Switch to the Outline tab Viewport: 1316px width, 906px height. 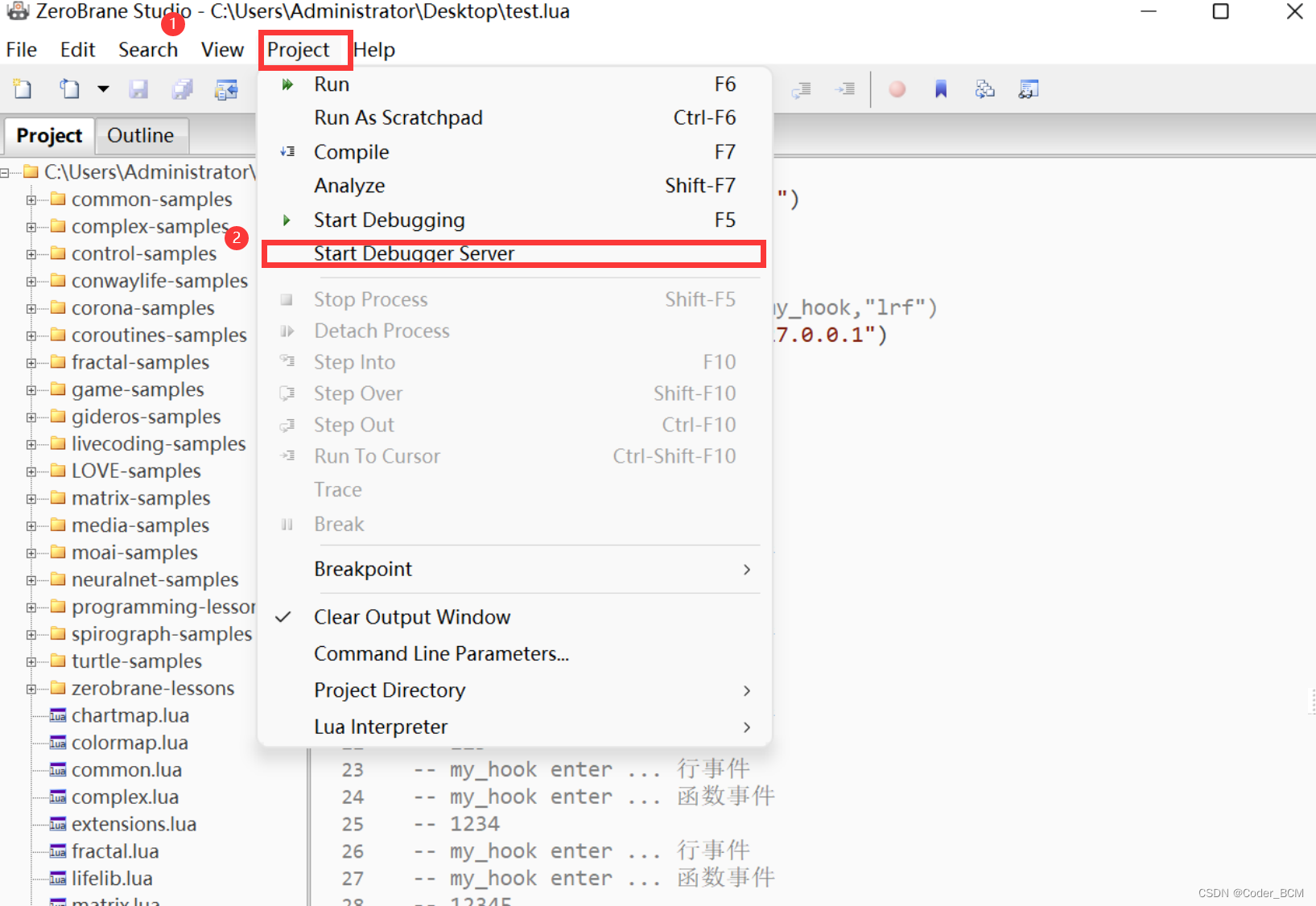tap(140, 135)
